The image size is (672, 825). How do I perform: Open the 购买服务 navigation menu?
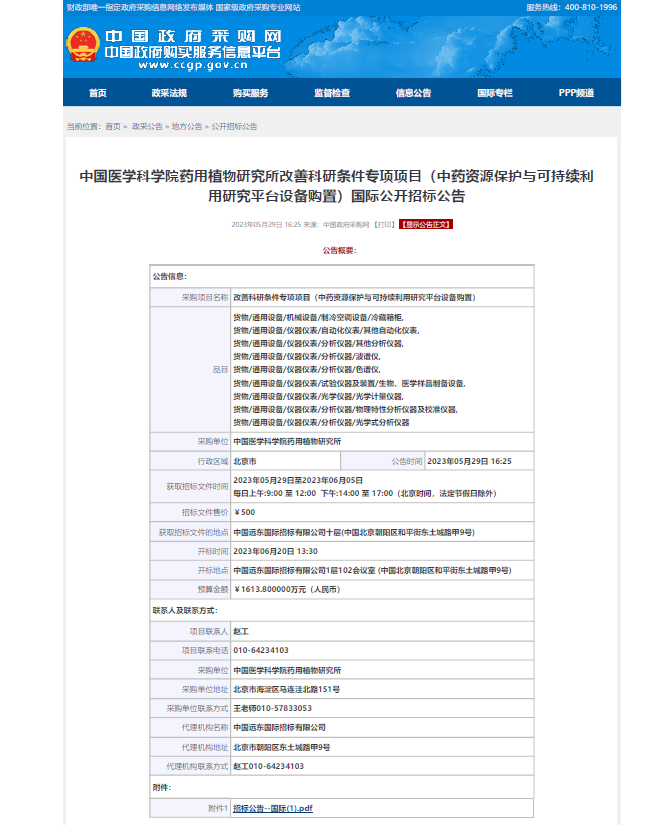[x=250, y=93]
